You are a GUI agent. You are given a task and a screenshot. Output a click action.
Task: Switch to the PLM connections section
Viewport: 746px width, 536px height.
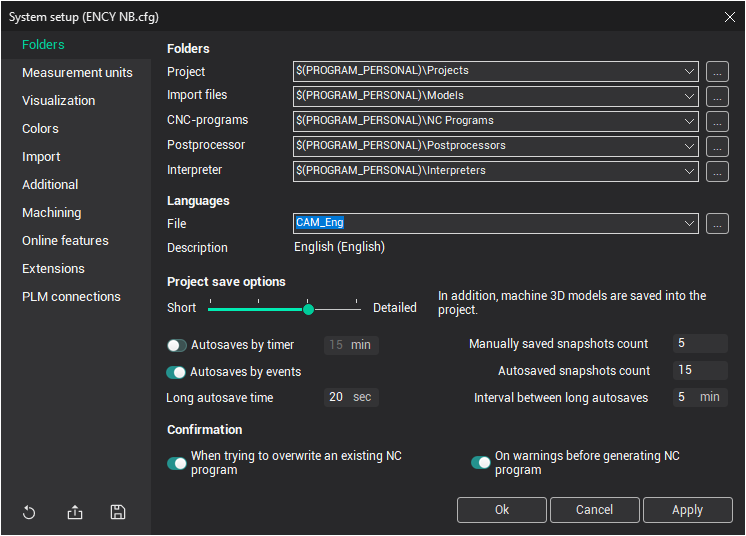point(71,297)
